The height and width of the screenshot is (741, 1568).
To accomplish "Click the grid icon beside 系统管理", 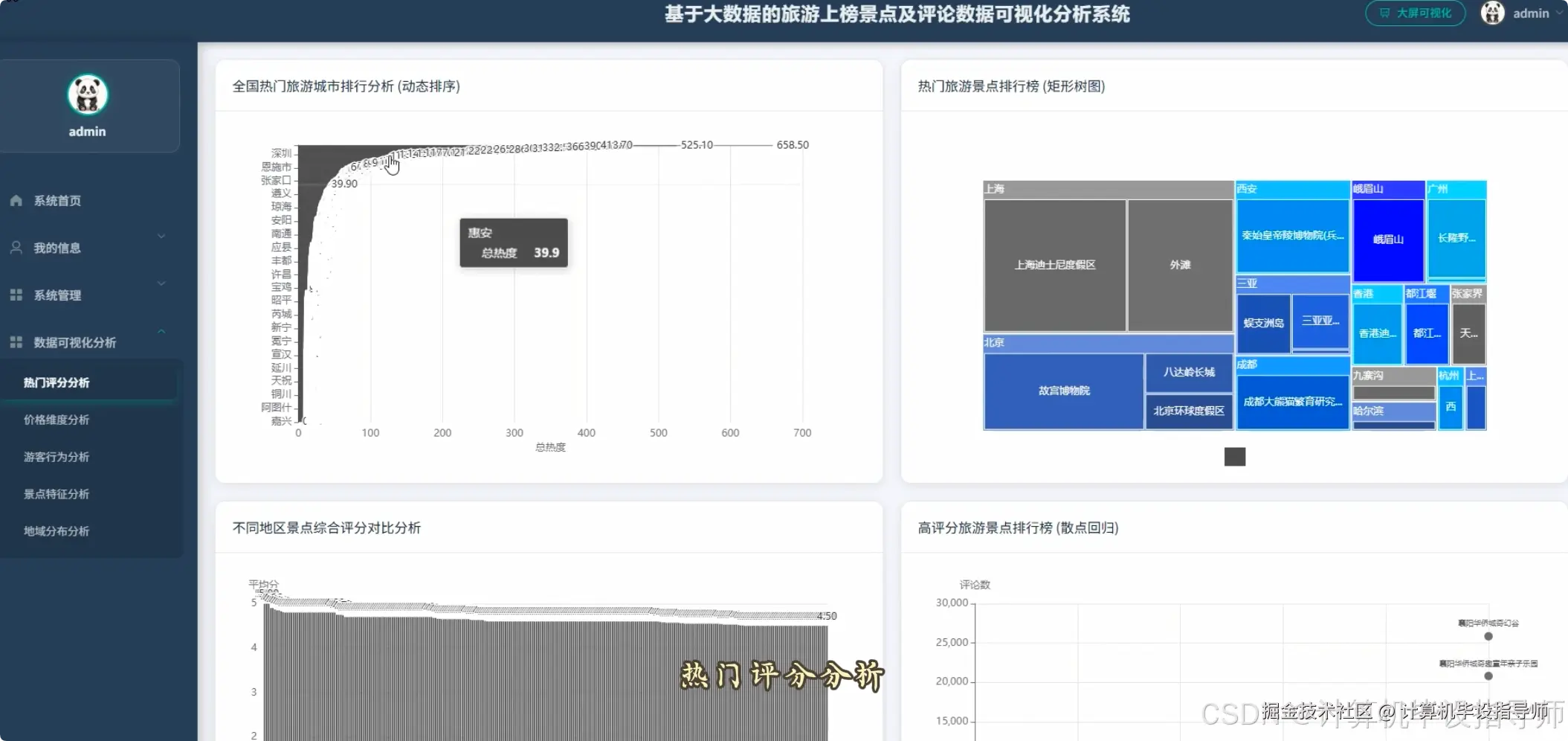I will pos(16,295).
